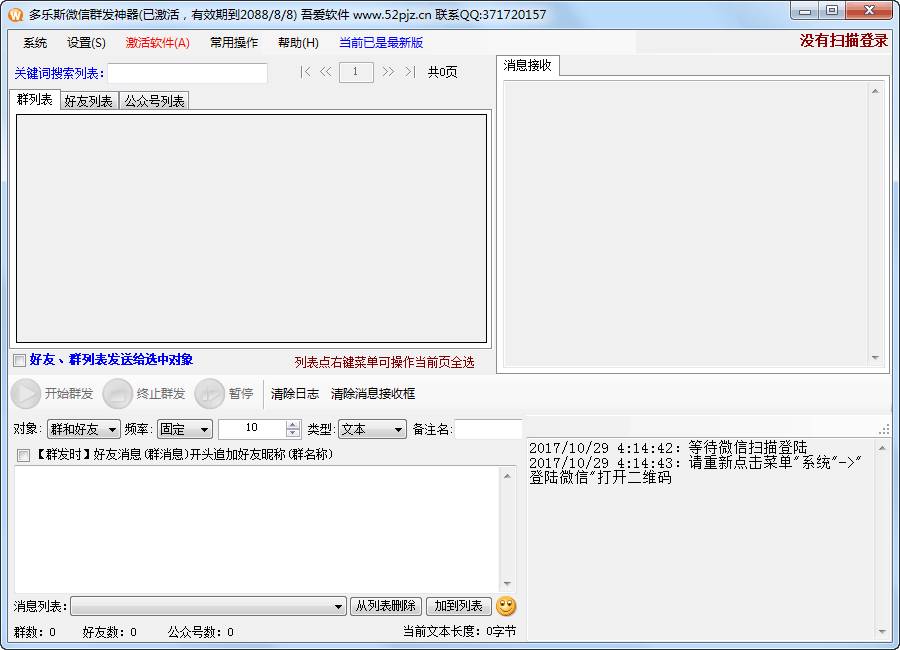
Task: Click the 从列表删除 button
Action: (386, 606)
